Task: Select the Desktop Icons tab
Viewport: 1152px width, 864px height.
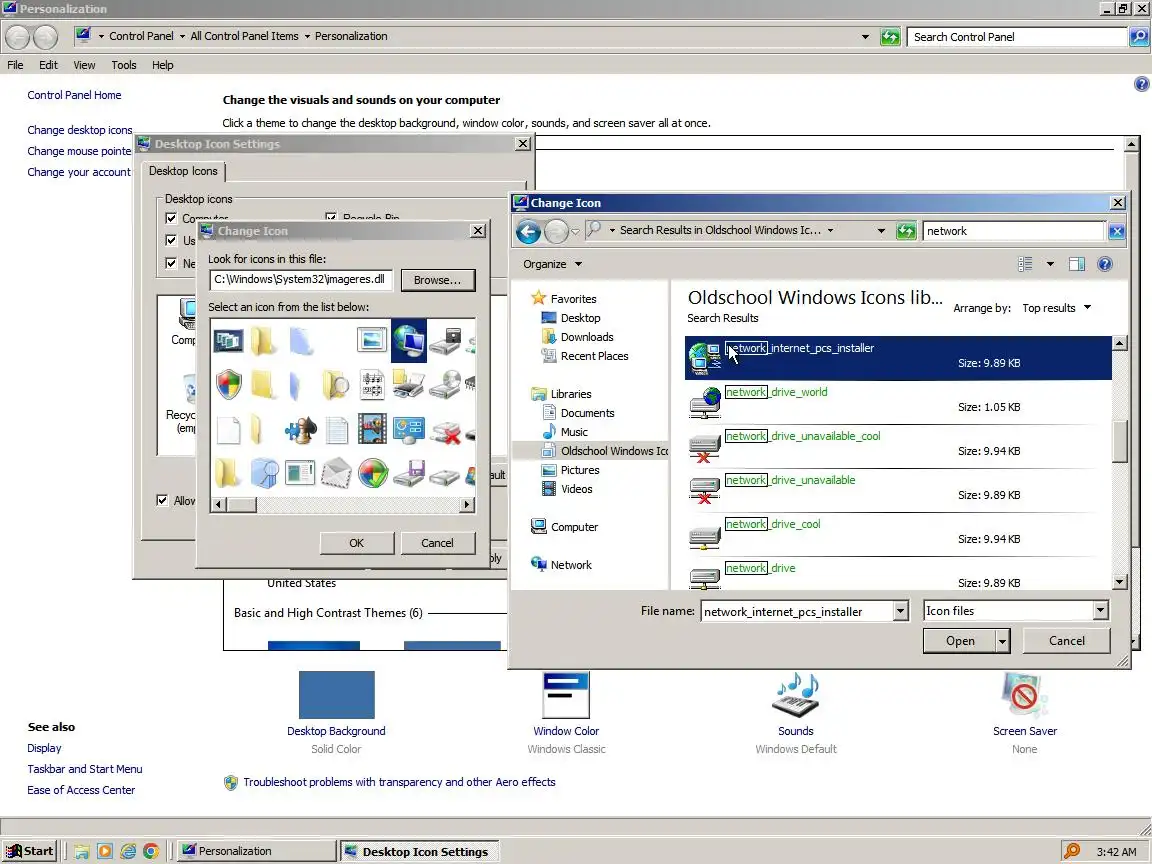Action: tap(183, 171)
